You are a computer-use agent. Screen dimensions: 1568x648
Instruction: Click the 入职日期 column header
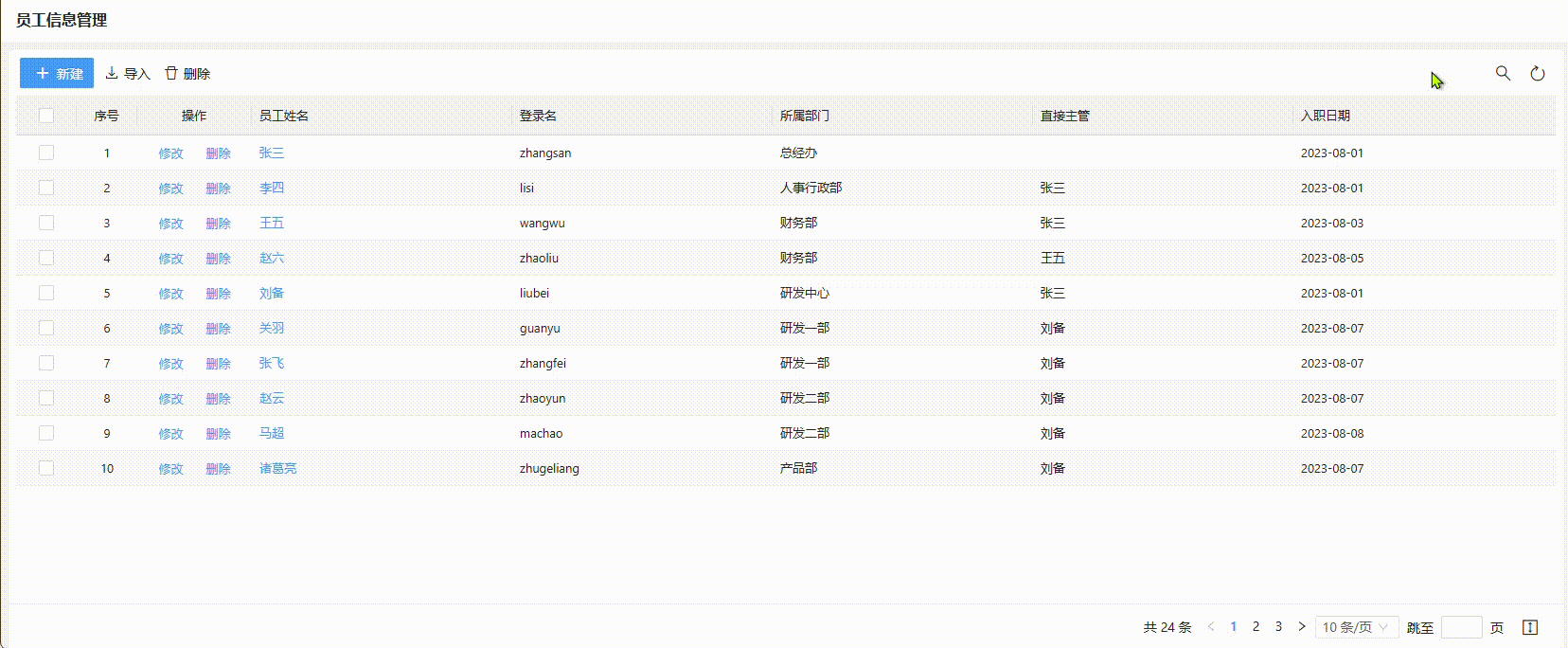click(1325, 116)
